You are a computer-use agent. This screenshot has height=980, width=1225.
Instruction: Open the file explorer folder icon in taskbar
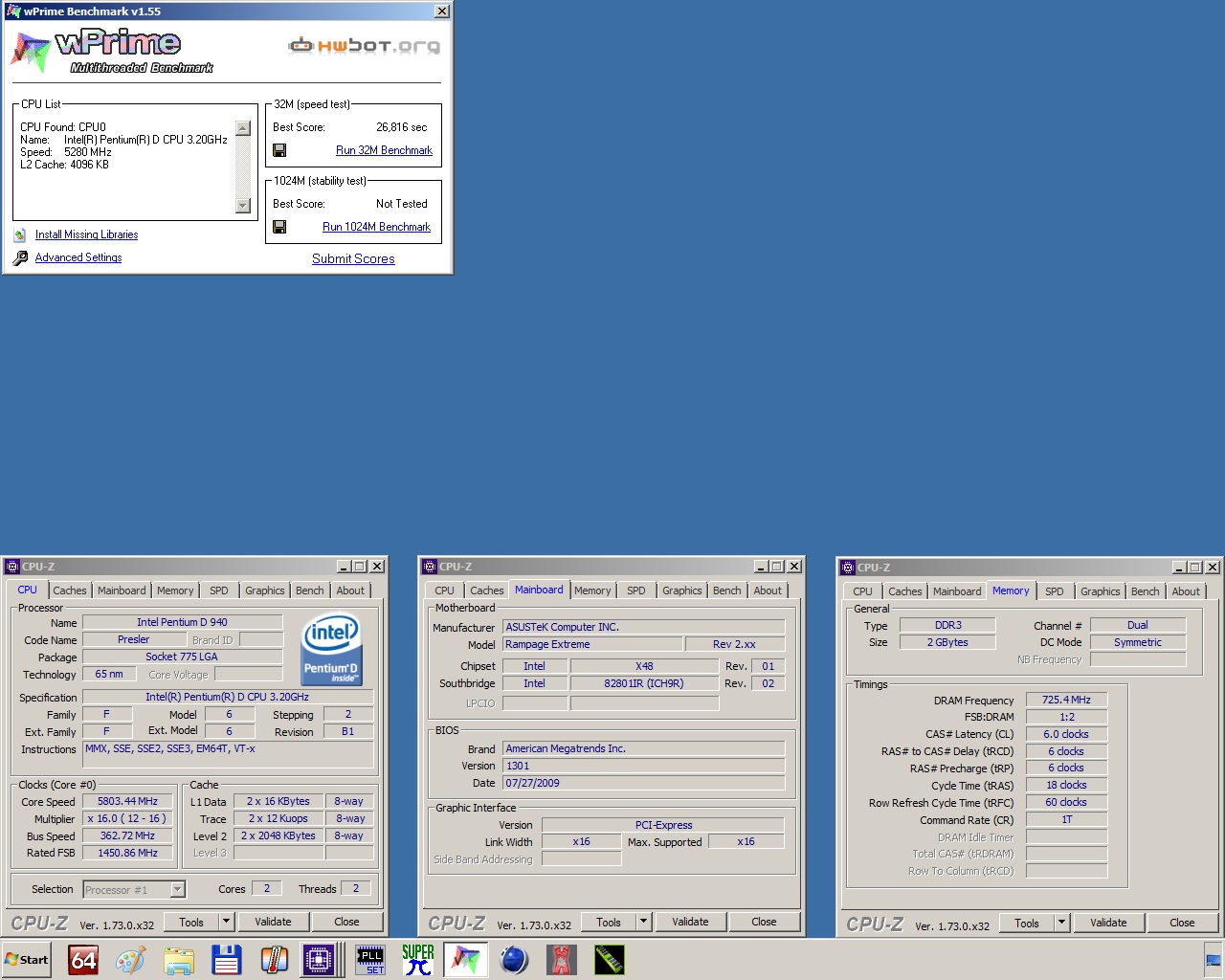pos(179,960)
